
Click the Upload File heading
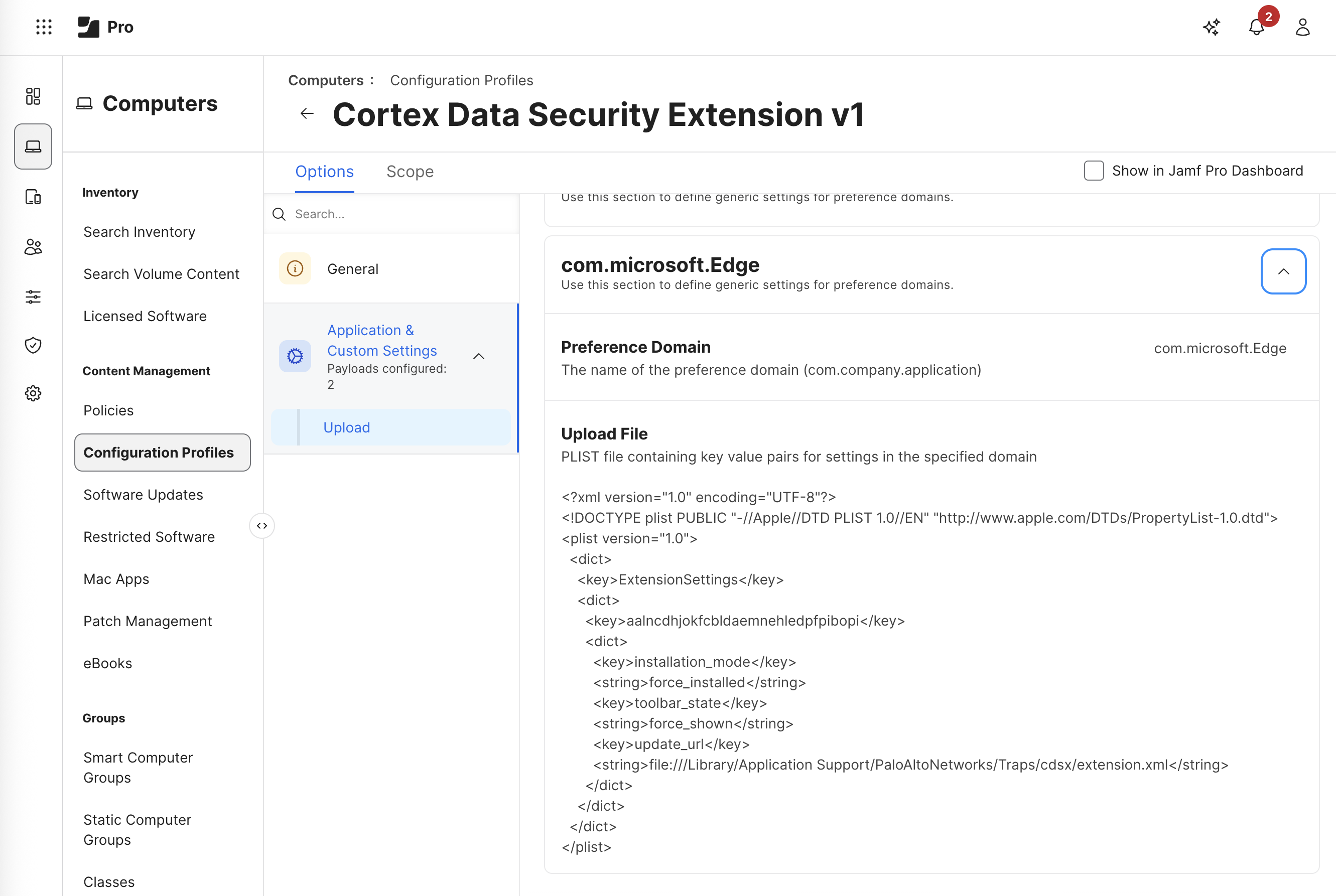click(604, 434)
